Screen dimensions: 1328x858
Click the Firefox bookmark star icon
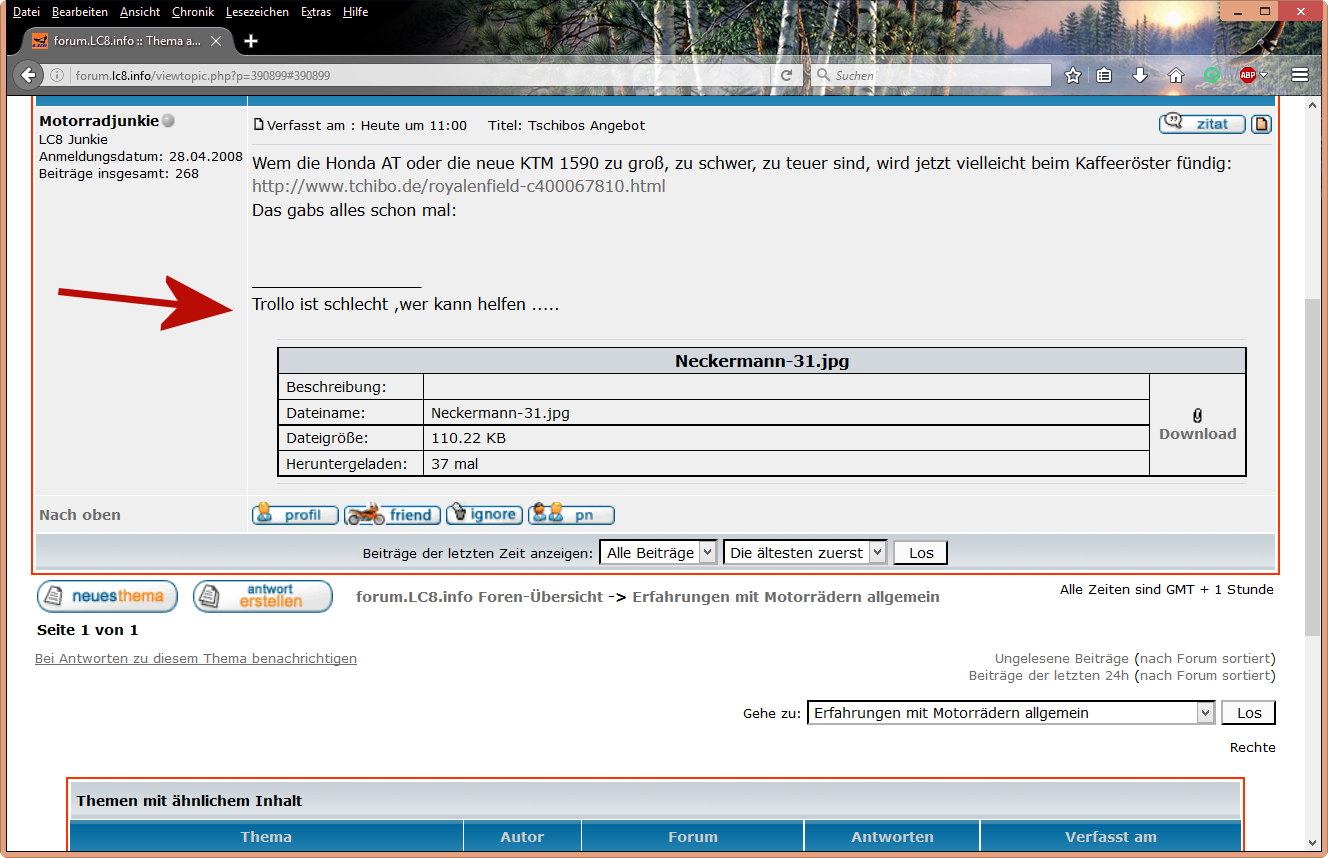coord(1073,75)
